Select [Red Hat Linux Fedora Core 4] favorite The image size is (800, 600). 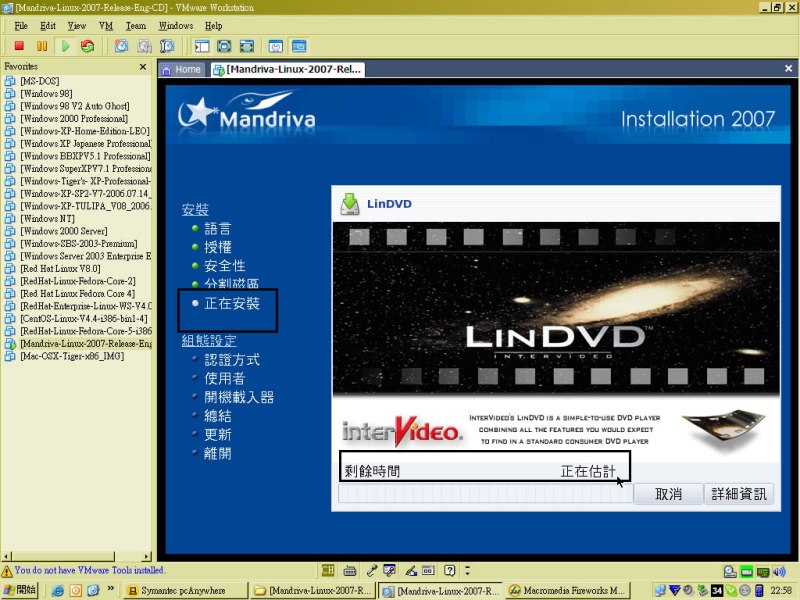(x=78, y=293)
